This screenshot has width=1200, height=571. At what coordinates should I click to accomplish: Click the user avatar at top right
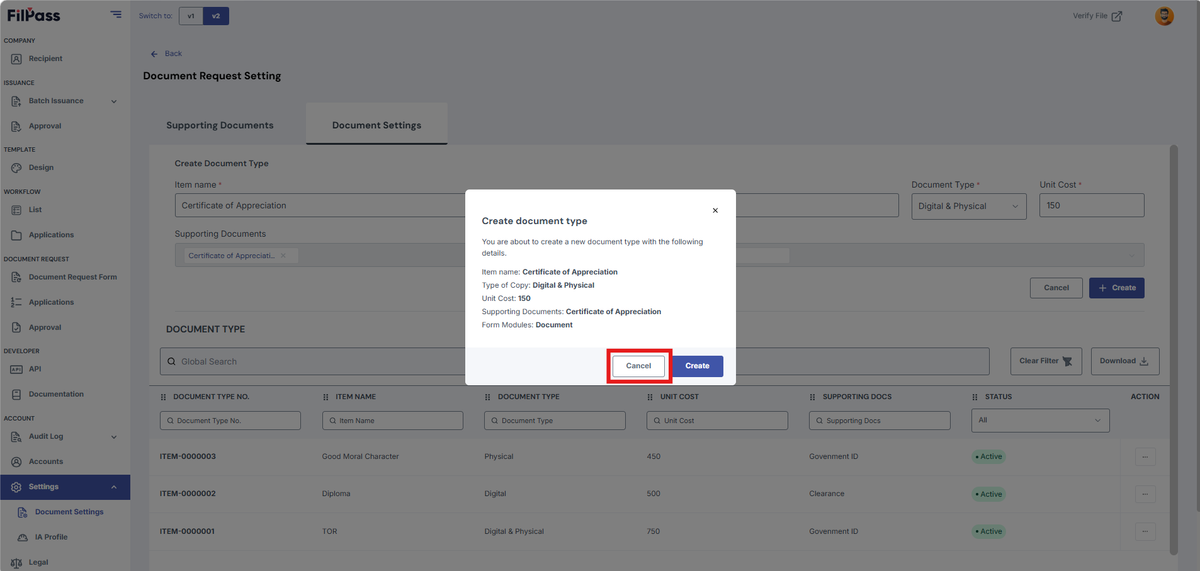(x=1164, y=16)
